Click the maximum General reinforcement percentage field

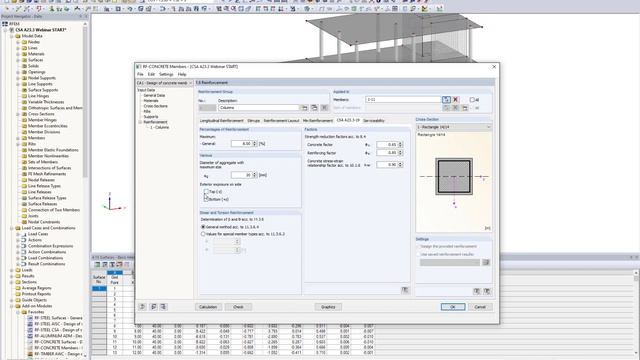tap(242, 144)
